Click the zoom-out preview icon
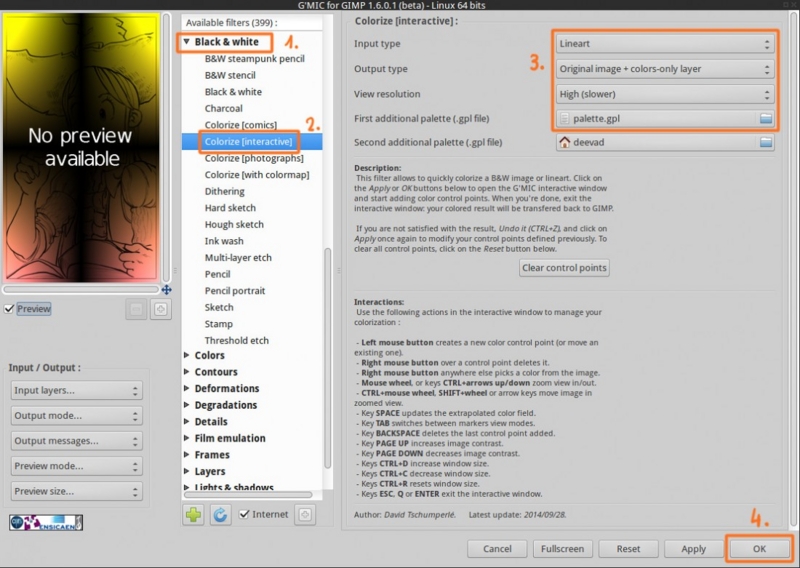800x568 pixels. [x=136, y=309]
